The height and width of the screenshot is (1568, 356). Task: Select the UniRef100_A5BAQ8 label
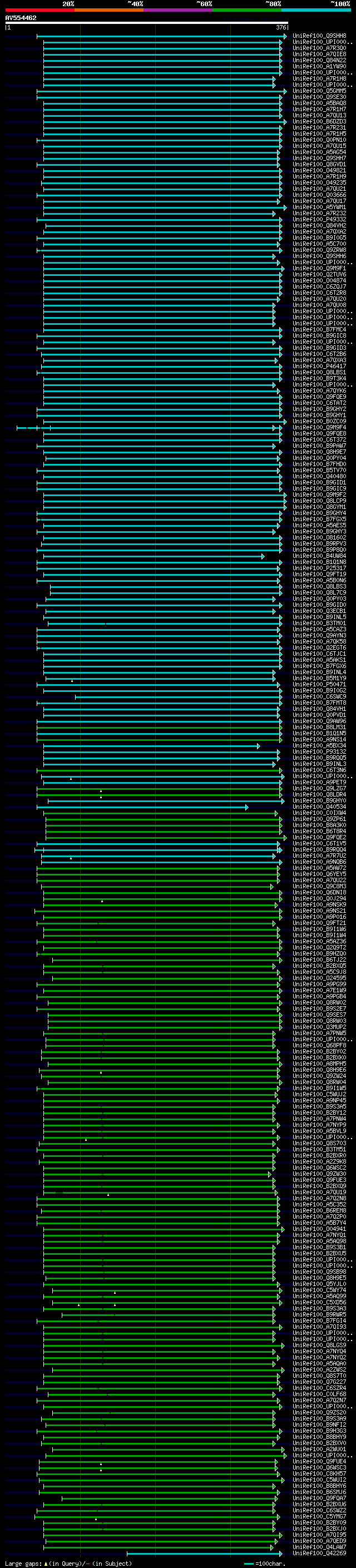(319, 103)
